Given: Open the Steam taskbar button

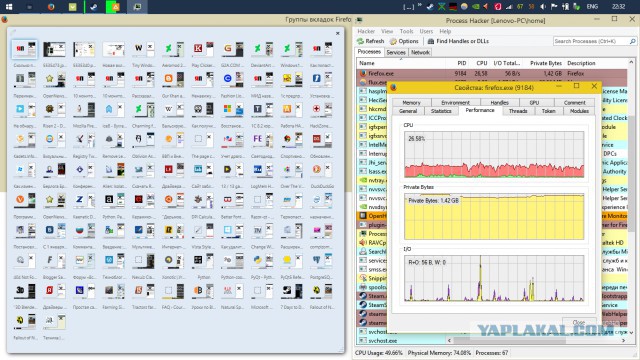Looking at the screenshot, I should point(94,7).
